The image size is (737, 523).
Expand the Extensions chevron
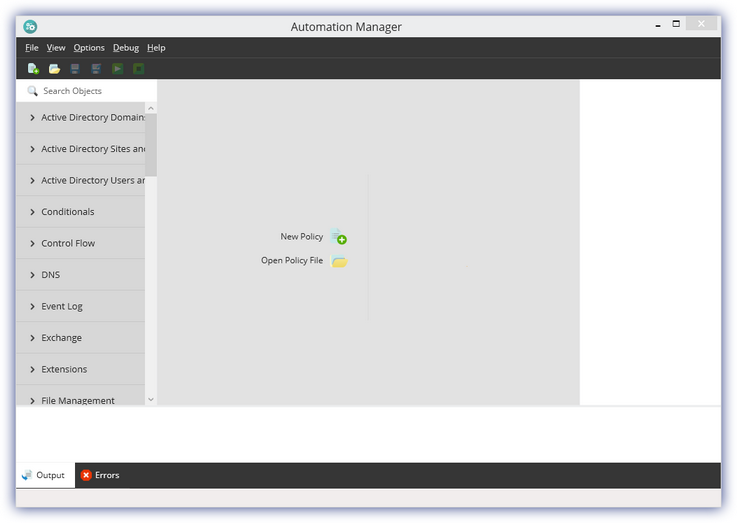[x=32, y=369]
